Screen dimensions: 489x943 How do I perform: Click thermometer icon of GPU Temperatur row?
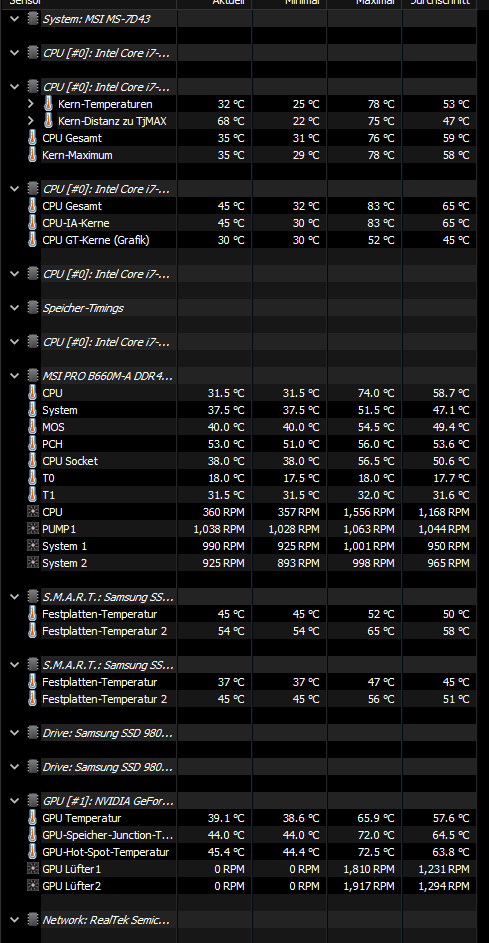(32, 818)
